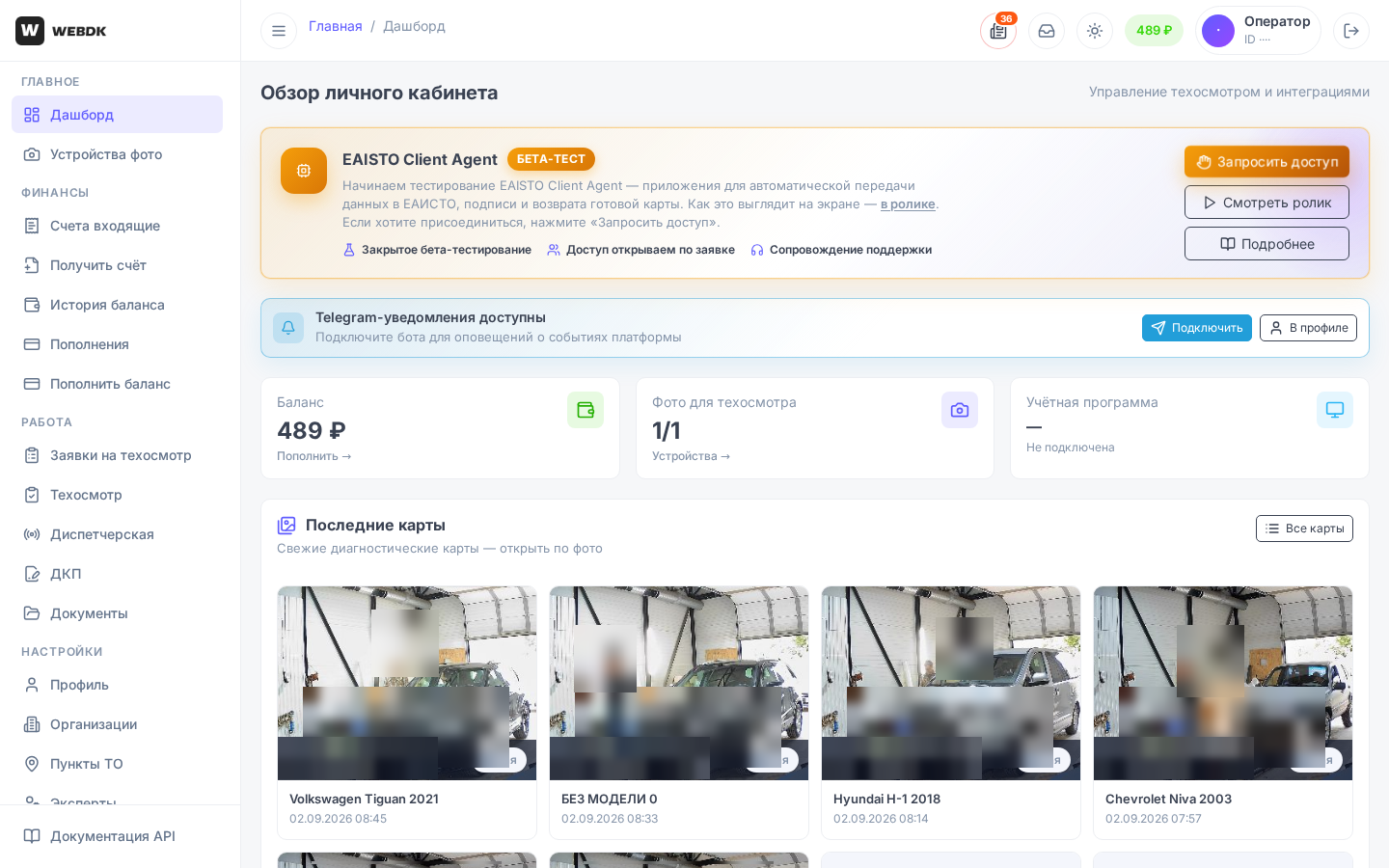Click the radio icon beside Диспетчерская
Screen dimensions: 1389x868
(x=32, y=534)
